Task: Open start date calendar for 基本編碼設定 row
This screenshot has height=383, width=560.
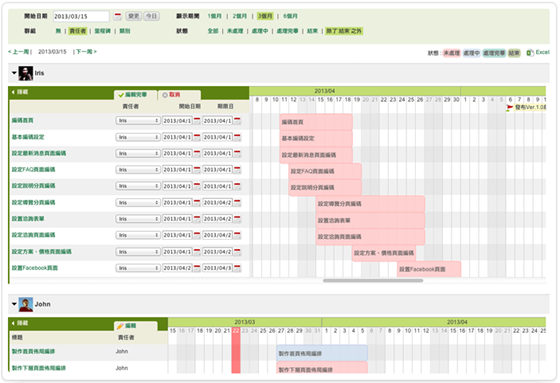Action: pos(197,137)
